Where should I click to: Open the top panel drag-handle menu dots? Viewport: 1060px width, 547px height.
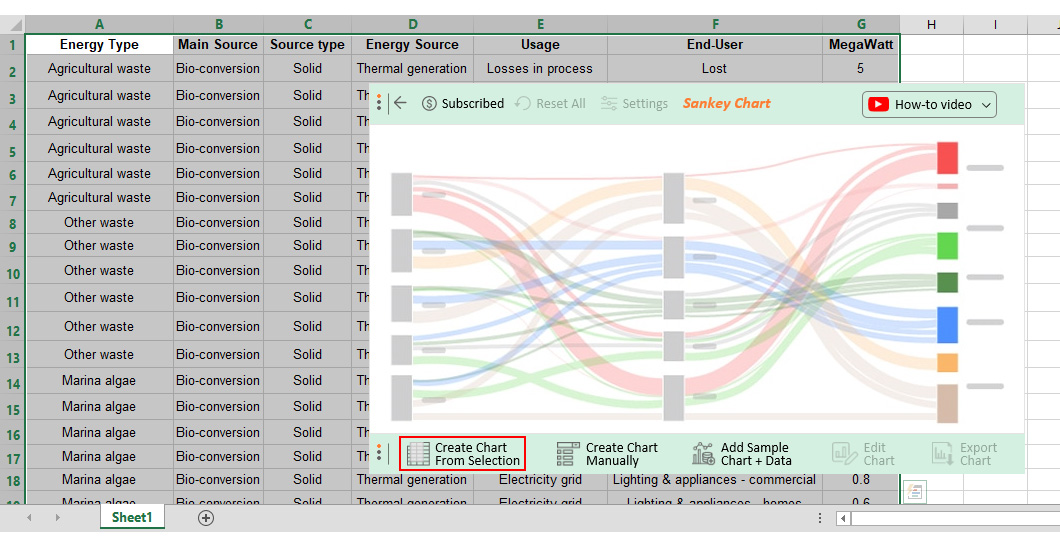379,103
